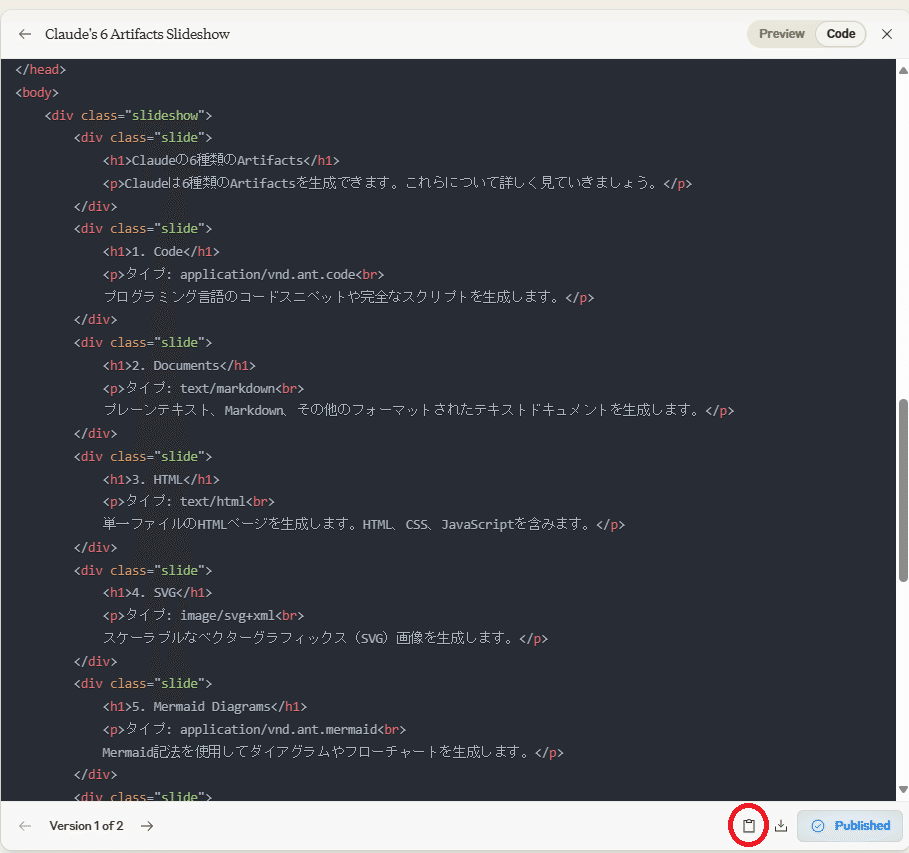Click the closing head tag line
The image size is (909, 853).
coord(41,70)
